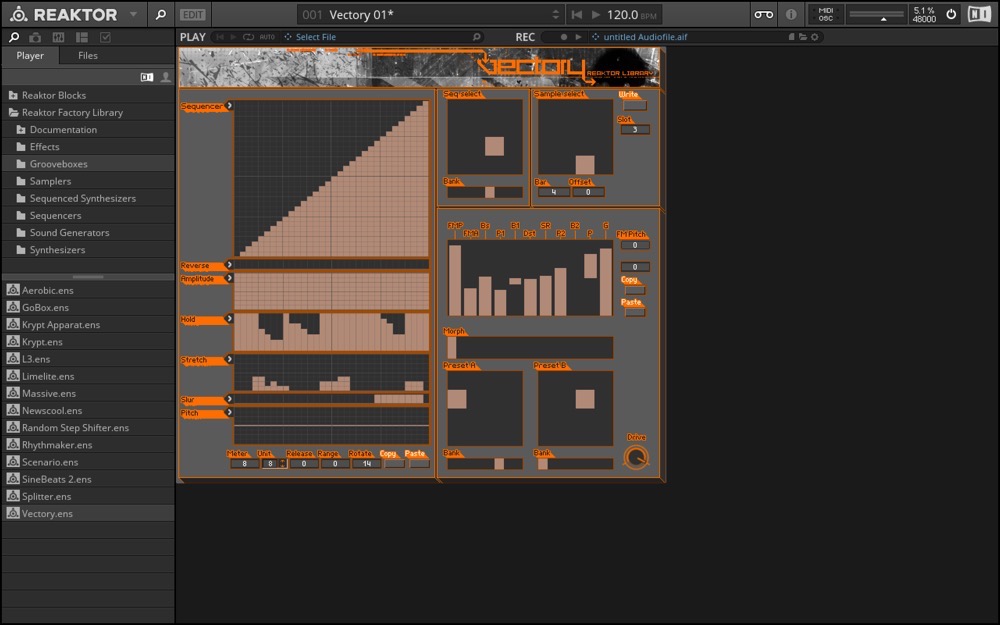Screen dimensions: 1000x625
Task: Toggle EDIT mode button
Action: (x=193, y=14)
